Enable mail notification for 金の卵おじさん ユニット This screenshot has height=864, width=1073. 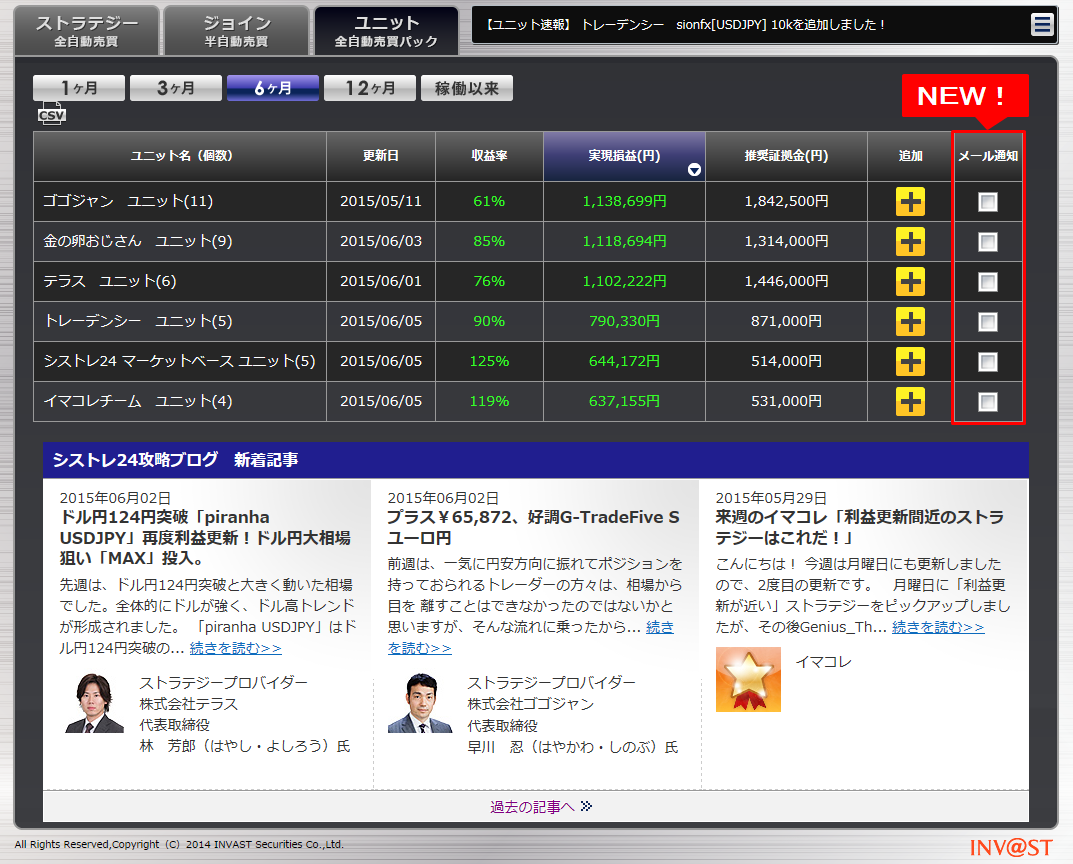pyautogui.click(x=987, y=241)
